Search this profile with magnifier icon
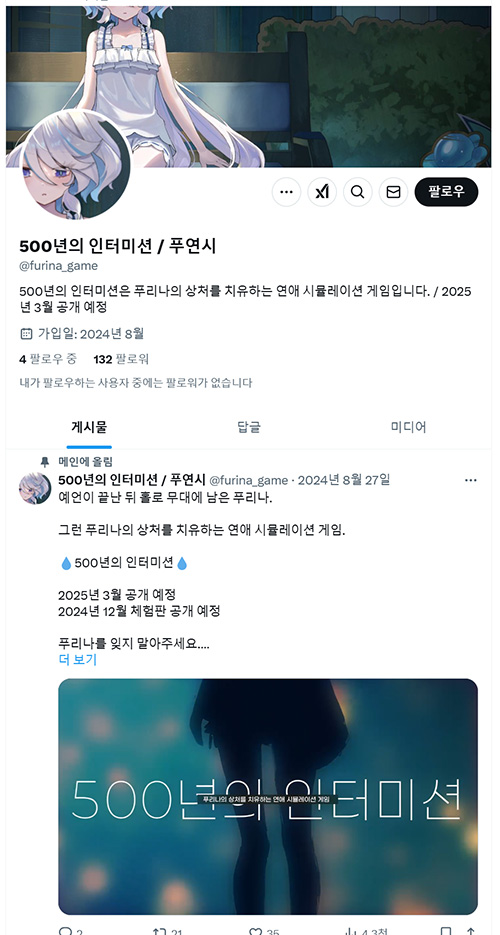 click(358, 192)
